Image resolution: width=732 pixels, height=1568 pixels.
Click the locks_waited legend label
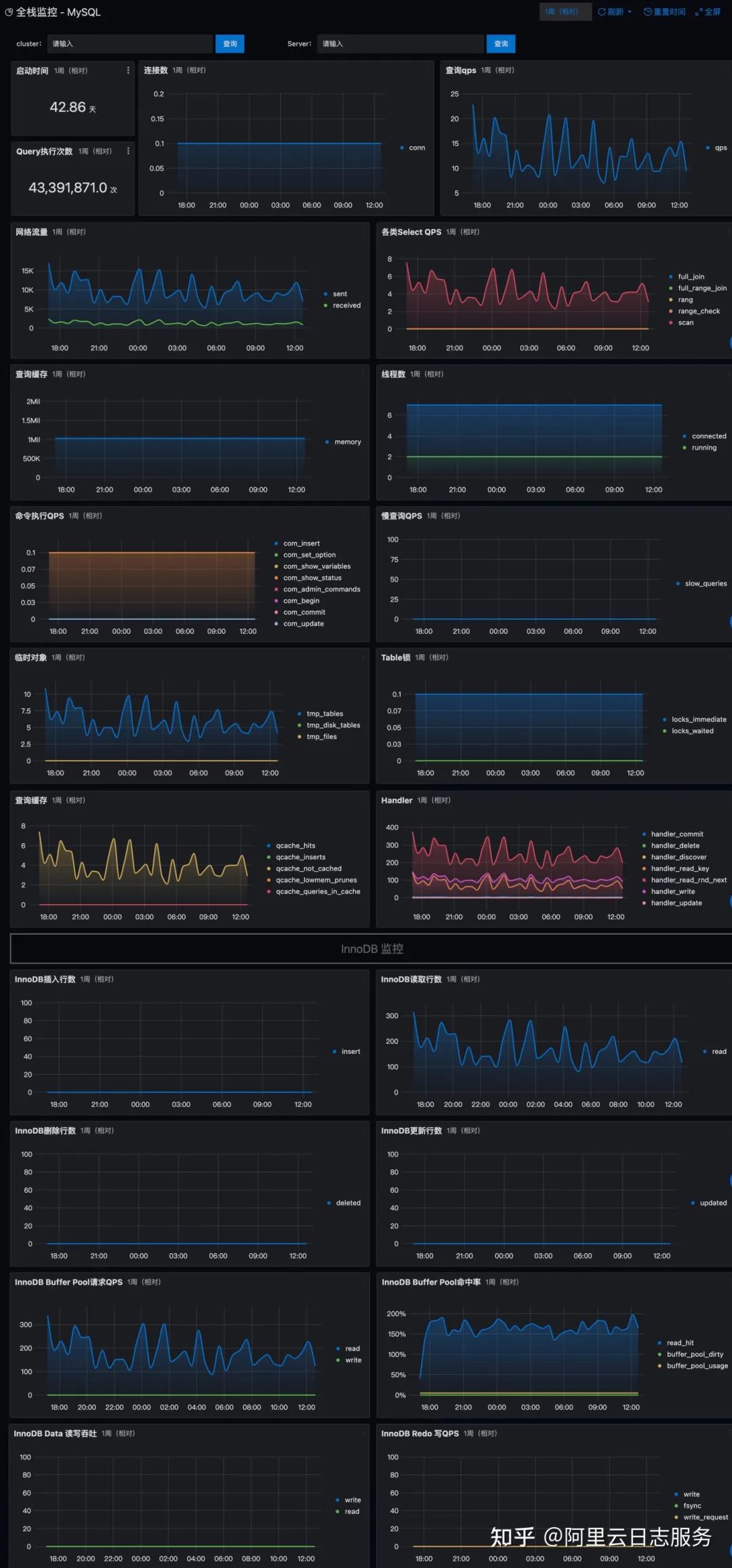click(693, 731)
